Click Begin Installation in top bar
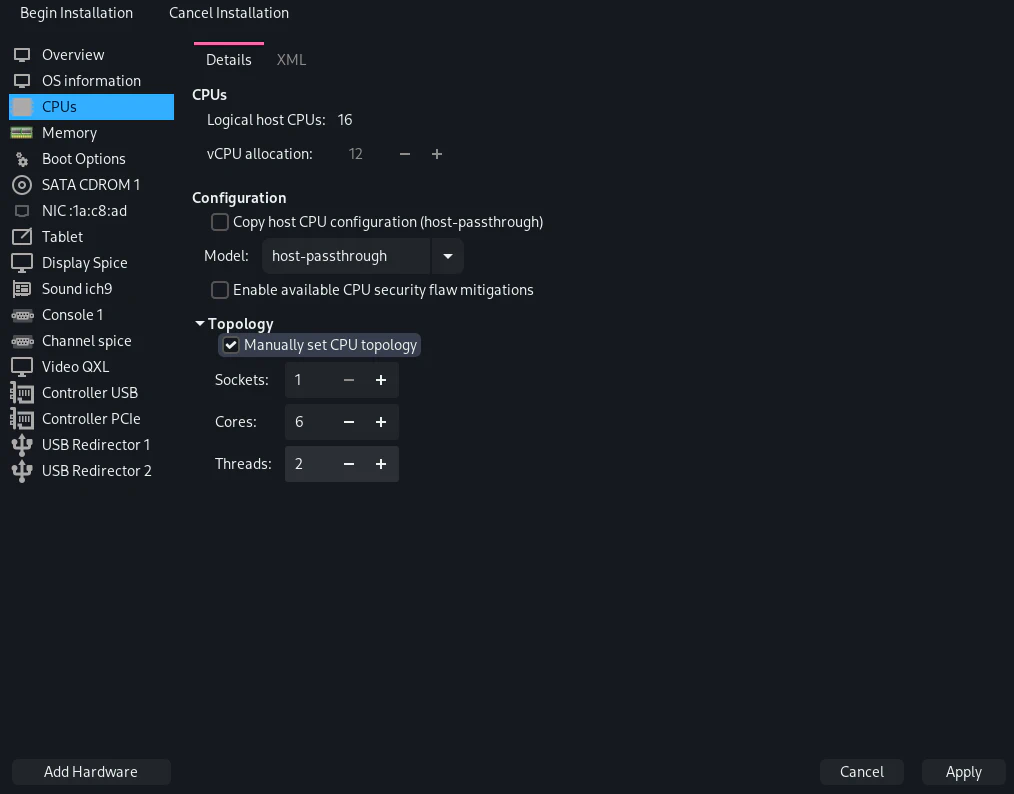The image size is (1014, 794). click(76, 13)
